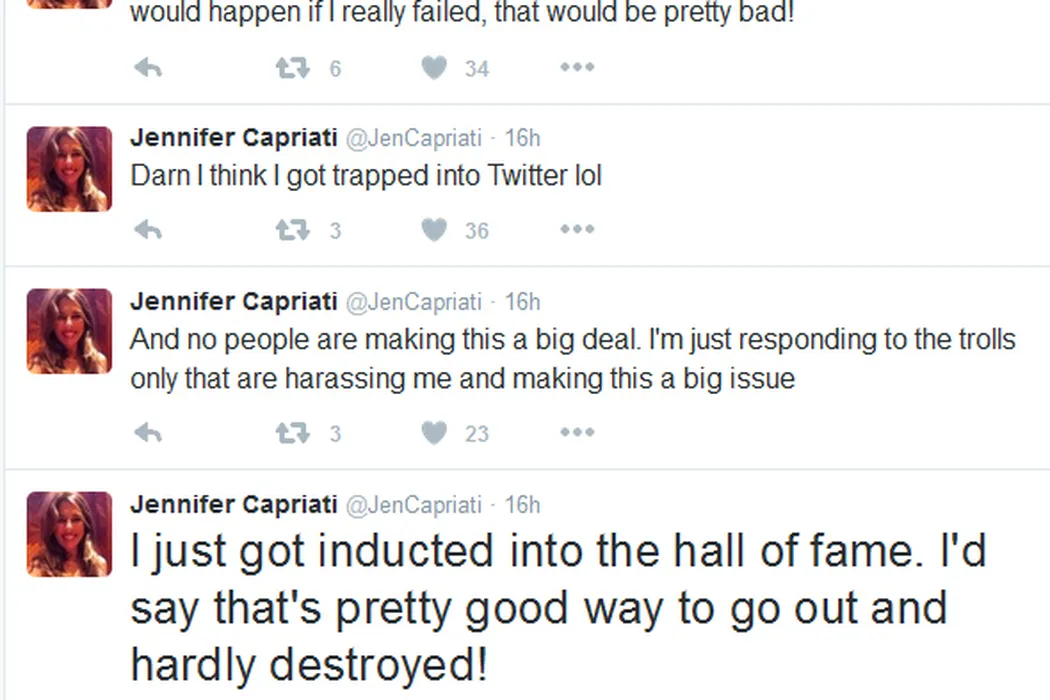The width and height of the screenshot is (1050, 700).
Task: Click the 16h timestamp on the 'trapped' tweet
Action: pos(522,137)
